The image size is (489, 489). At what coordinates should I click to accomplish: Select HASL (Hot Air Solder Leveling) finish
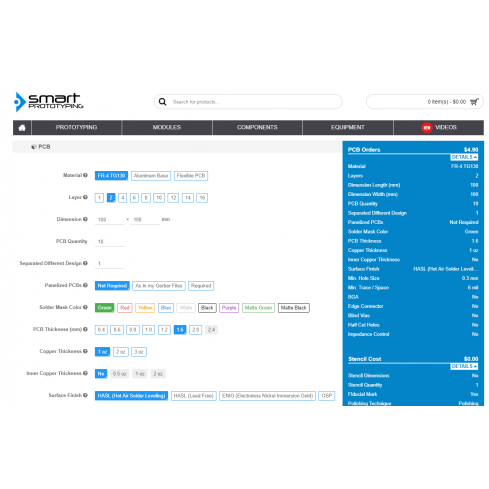pyautogui.click(x=131, y=396)
